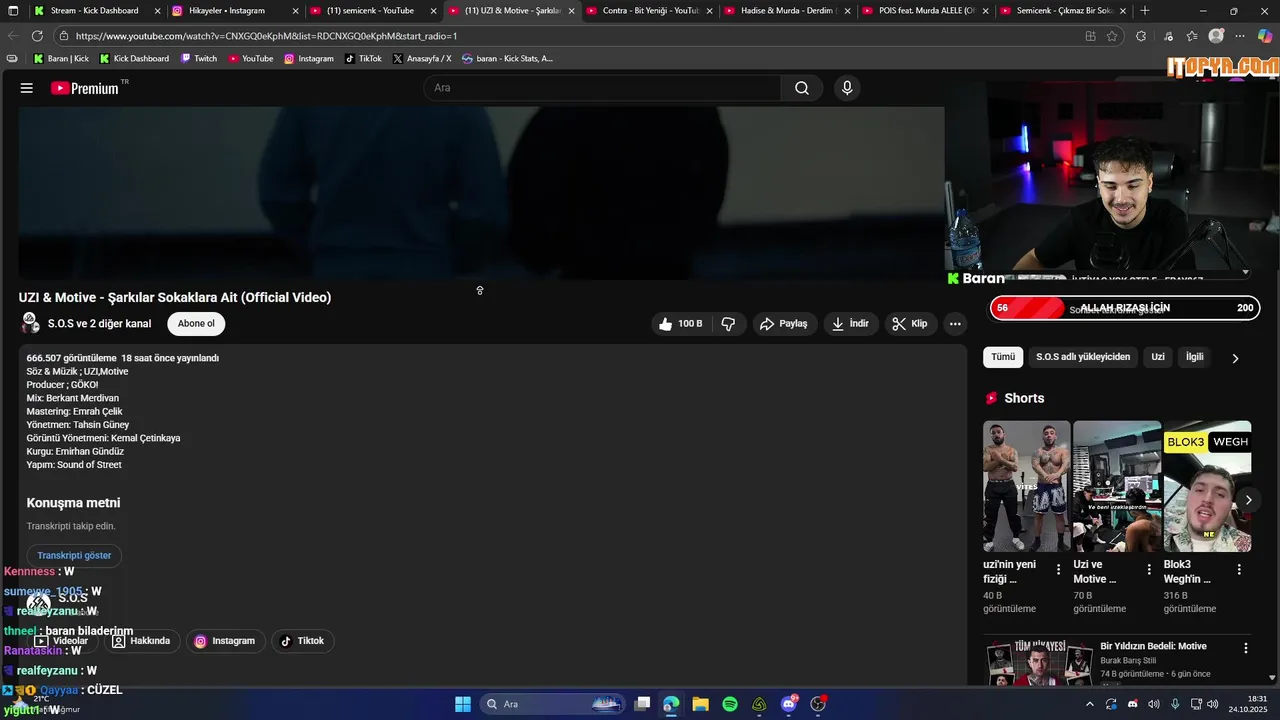Show more filter chips with the right arrow

1235,358
